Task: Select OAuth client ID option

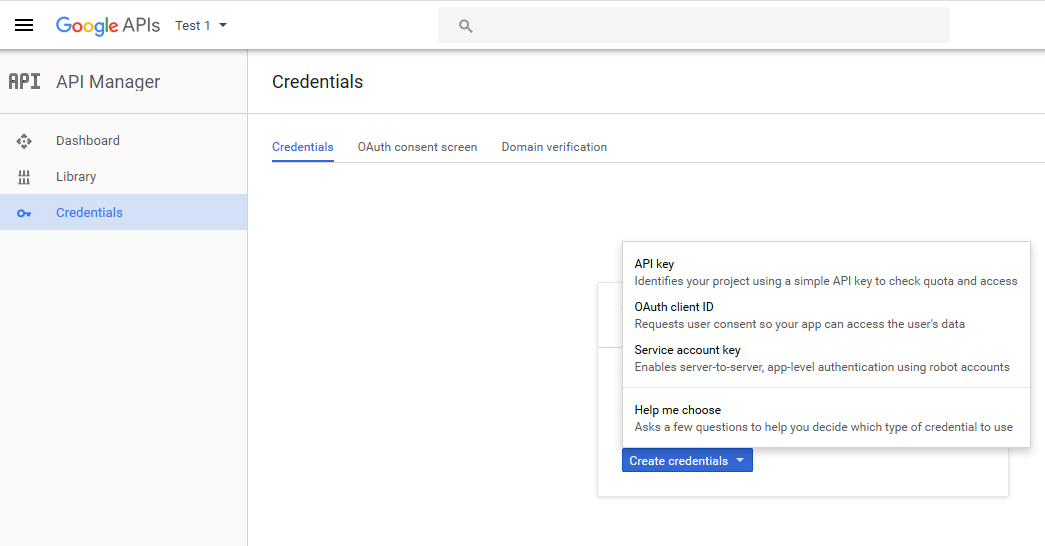Action: 826,315
